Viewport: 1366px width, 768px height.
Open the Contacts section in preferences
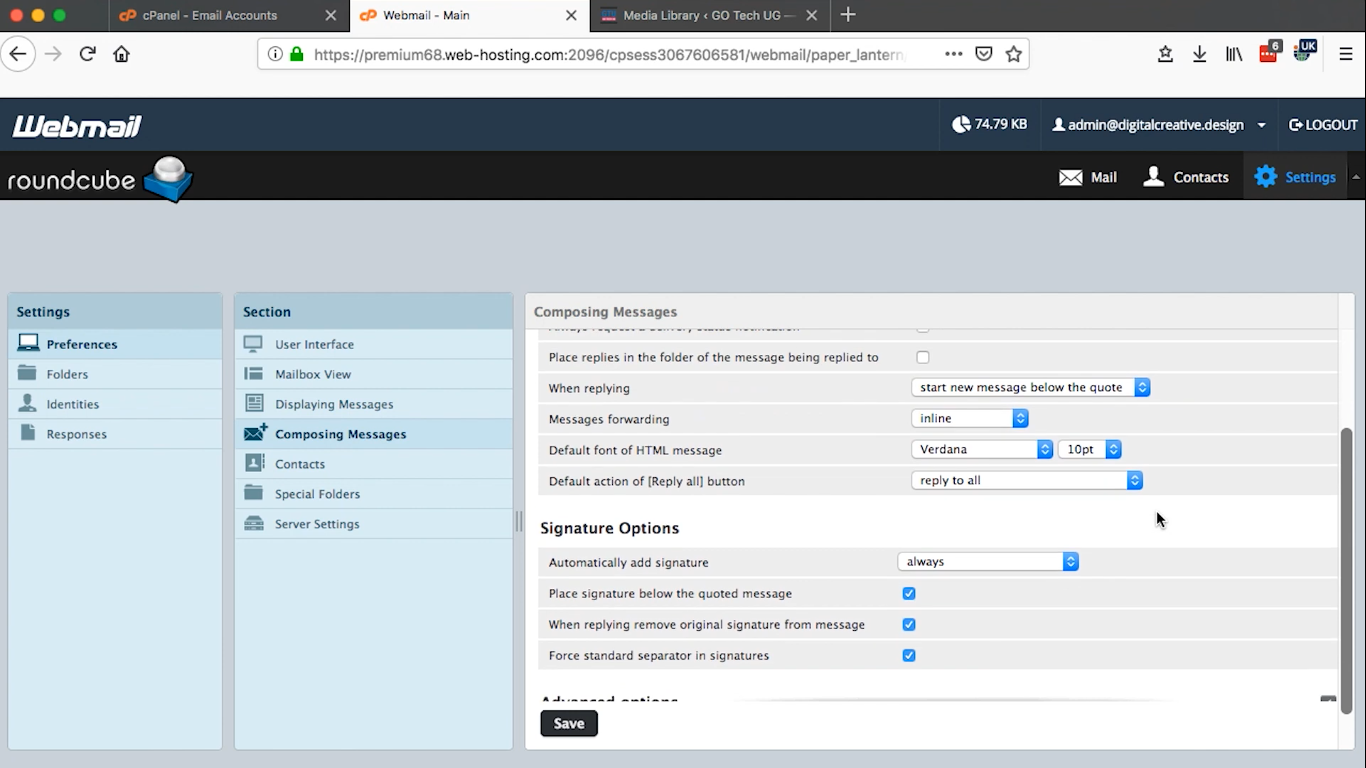374,464
